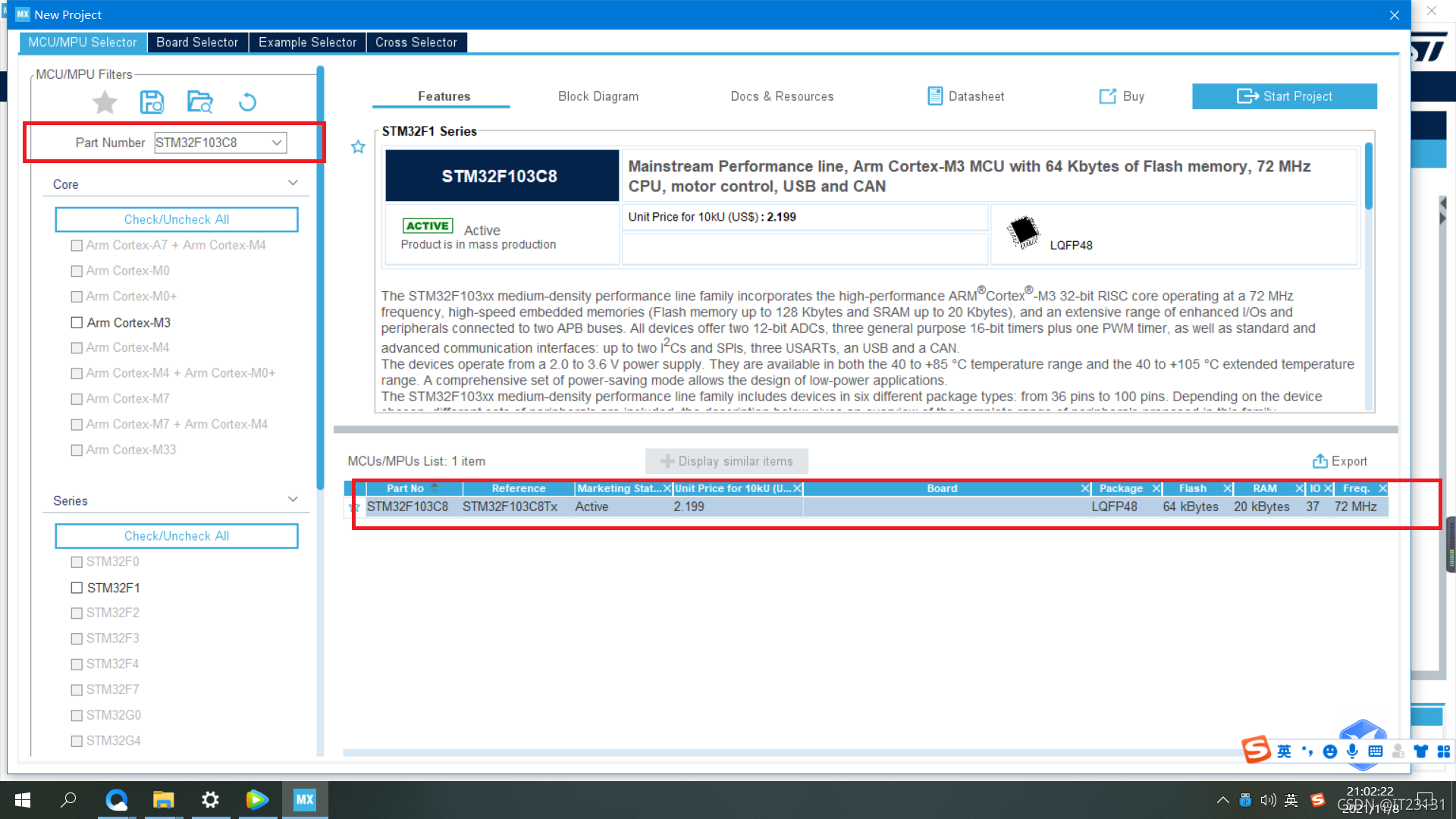Screen dimensions: 1456x819
Task: Click the features description vertical scrollbar
Action: 1368,176
